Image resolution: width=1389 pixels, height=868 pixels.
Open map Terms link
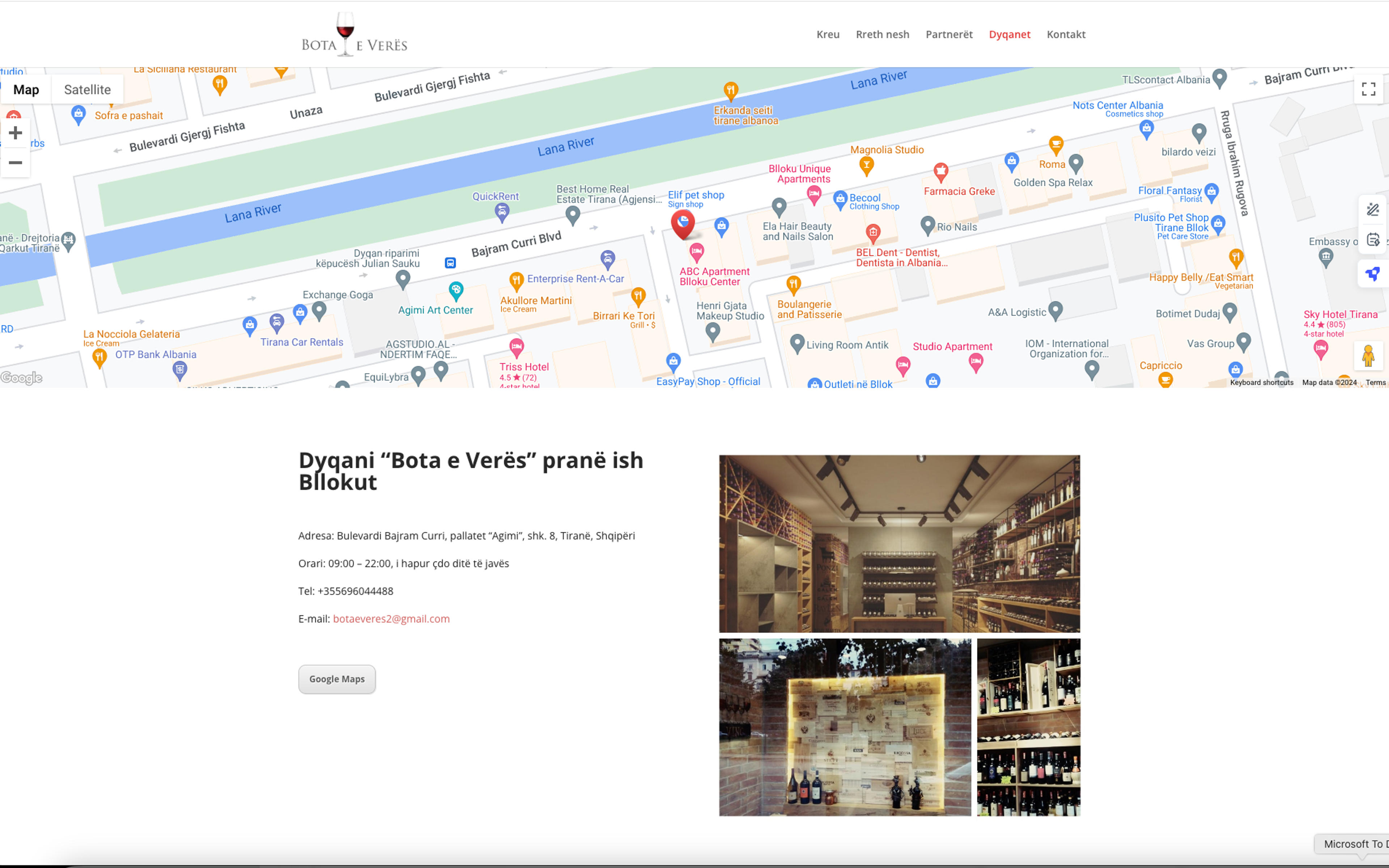click(1375, 382)
